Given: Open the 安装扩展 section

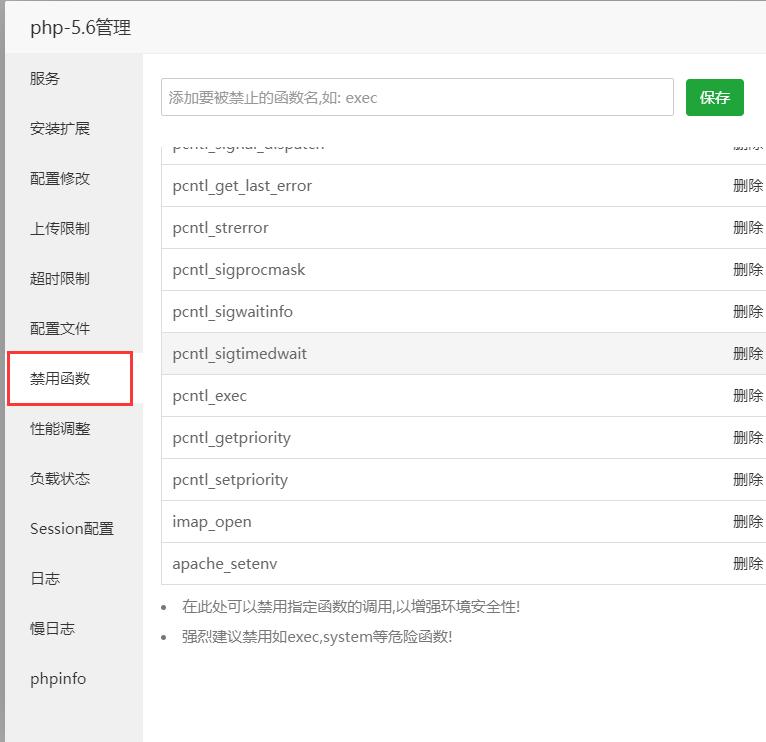Looking at the screenshot, I should (60, 128).
